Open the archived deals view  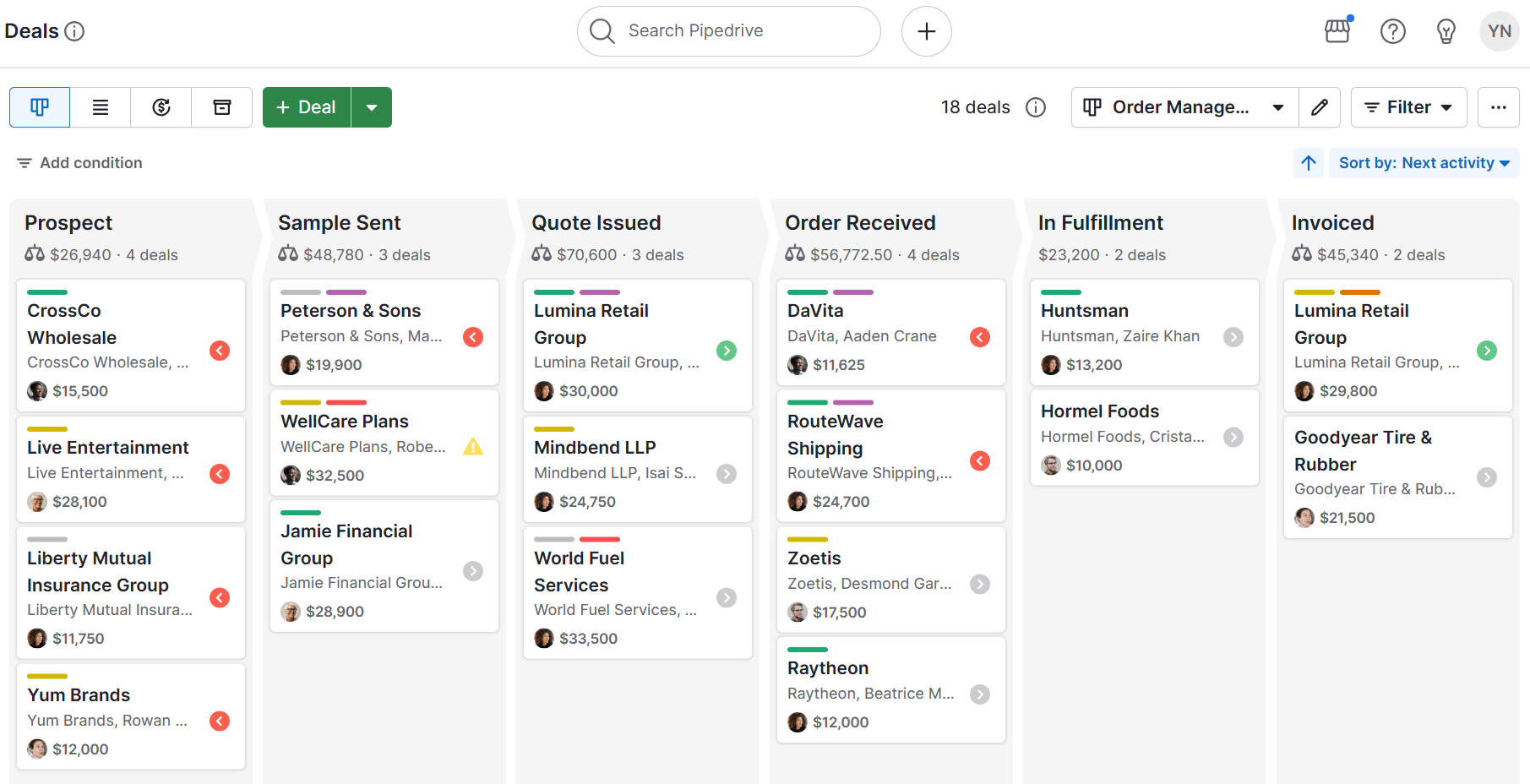coord(222,107)
